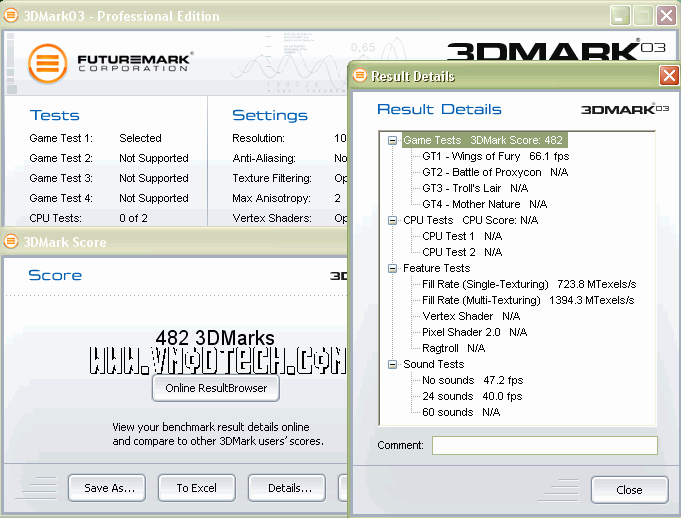The height and width of the screenshot is (519, 681).
Task: Select the Vertex Shader N/A row
Action: click(471, 316)
